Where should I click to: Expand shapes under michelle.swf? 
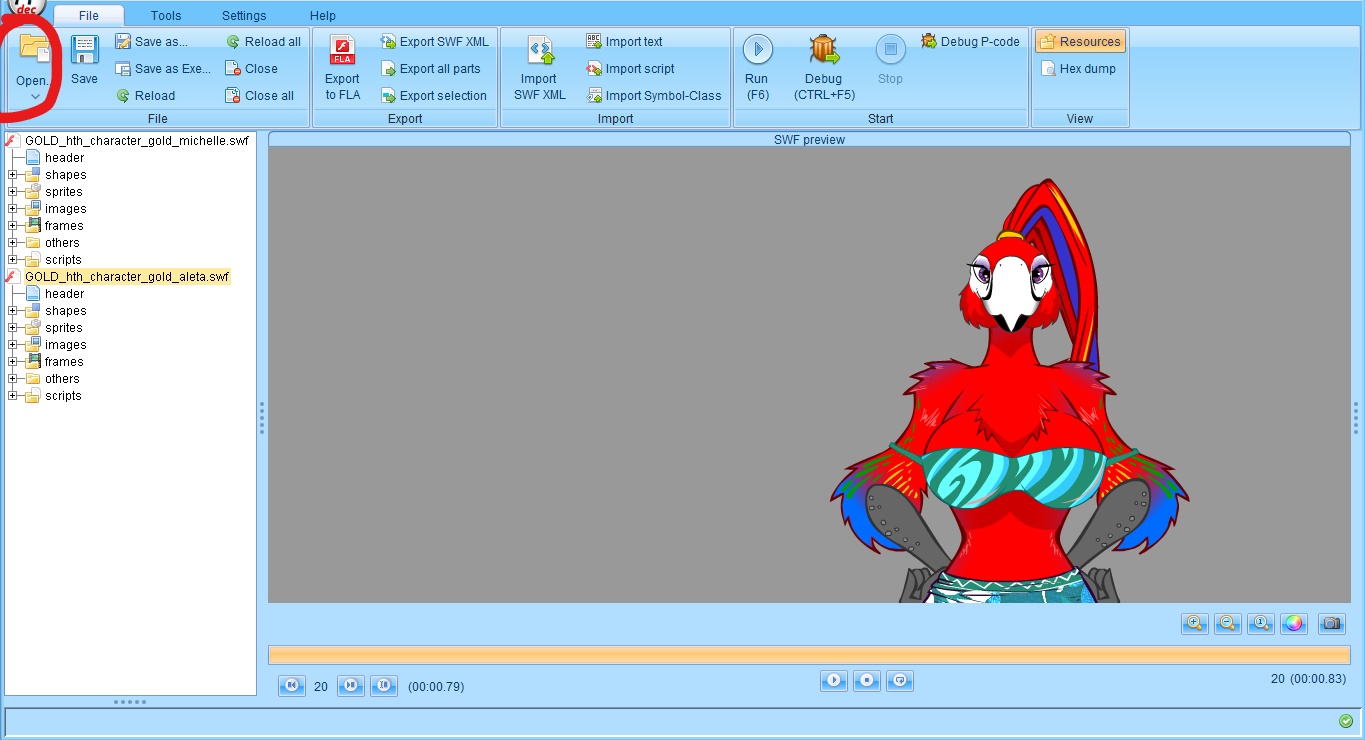[13, 175]
